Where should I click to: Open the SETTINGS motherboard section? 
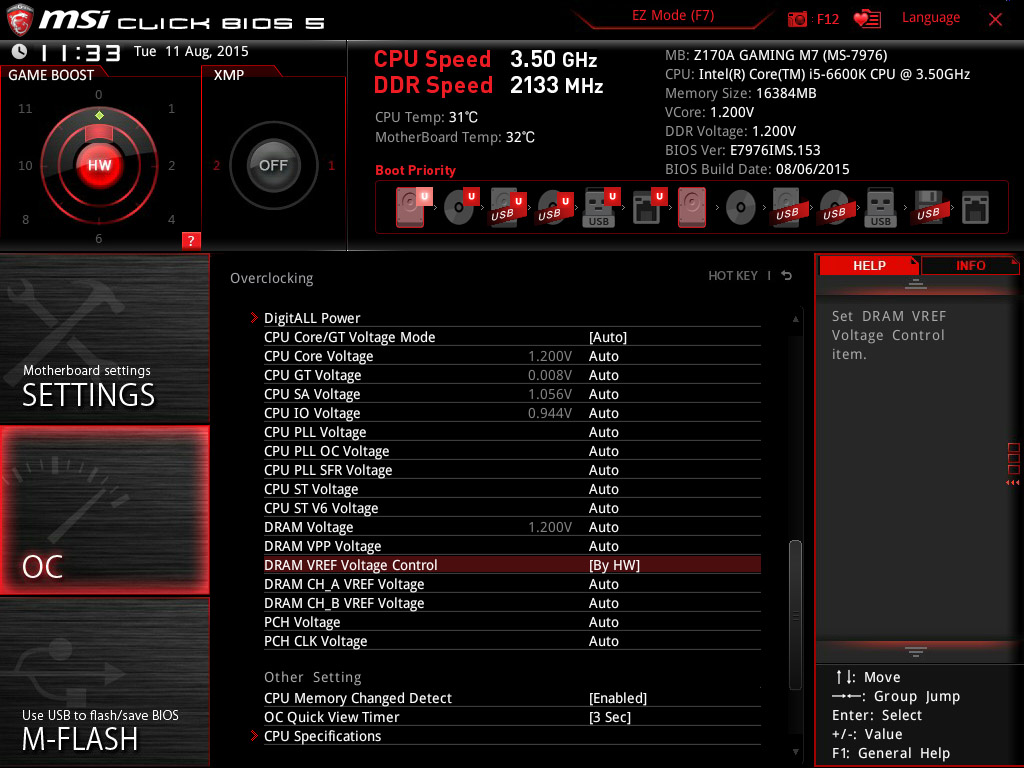[104, 338]
